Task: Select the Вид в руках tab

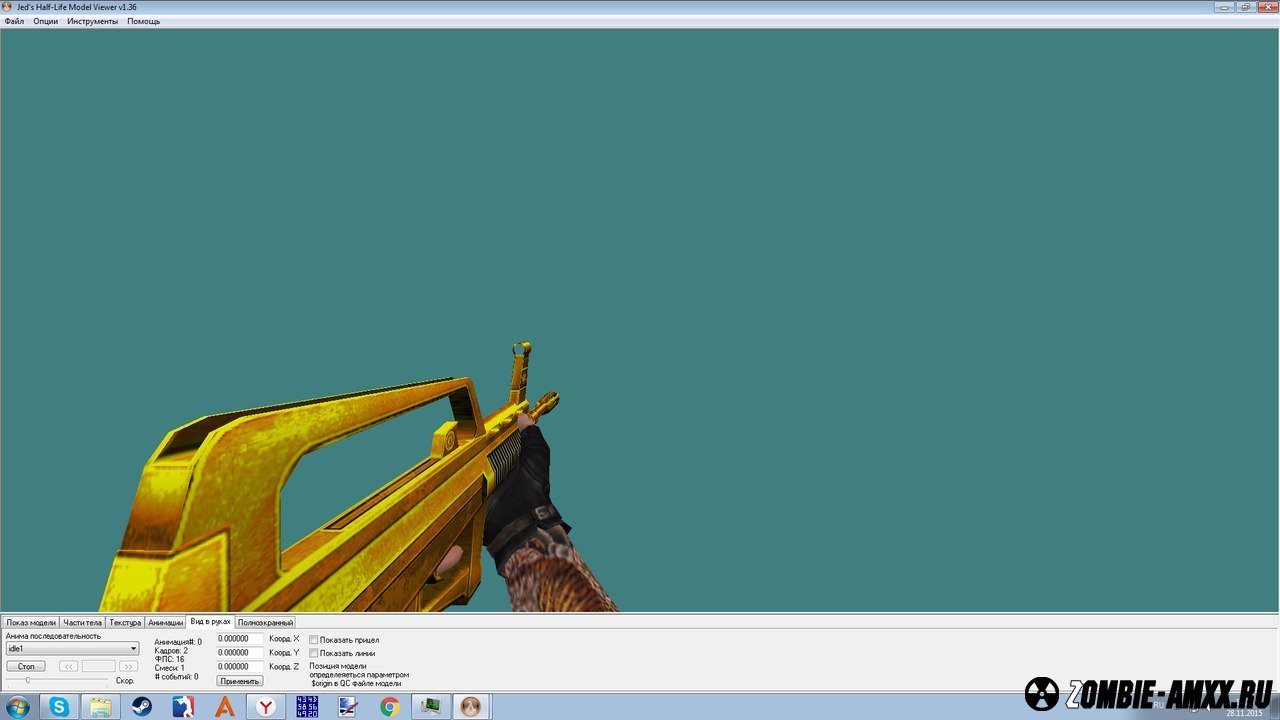Action: [210, 621]
